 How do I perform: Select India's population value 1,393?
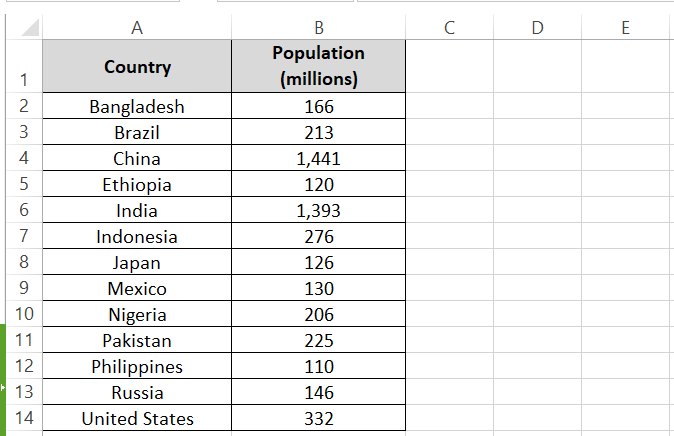tap(318, 211)
